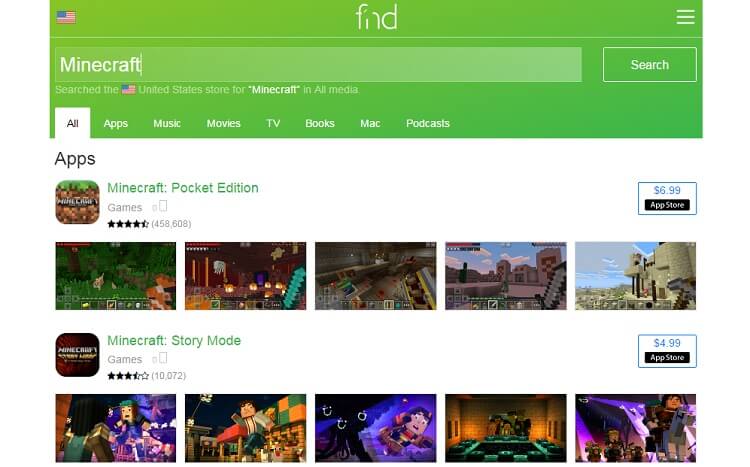This screenshot has width=750, height=467.
Task: Open Pocket Edition forest screenshot thumbnail
Action: [116, 276]
